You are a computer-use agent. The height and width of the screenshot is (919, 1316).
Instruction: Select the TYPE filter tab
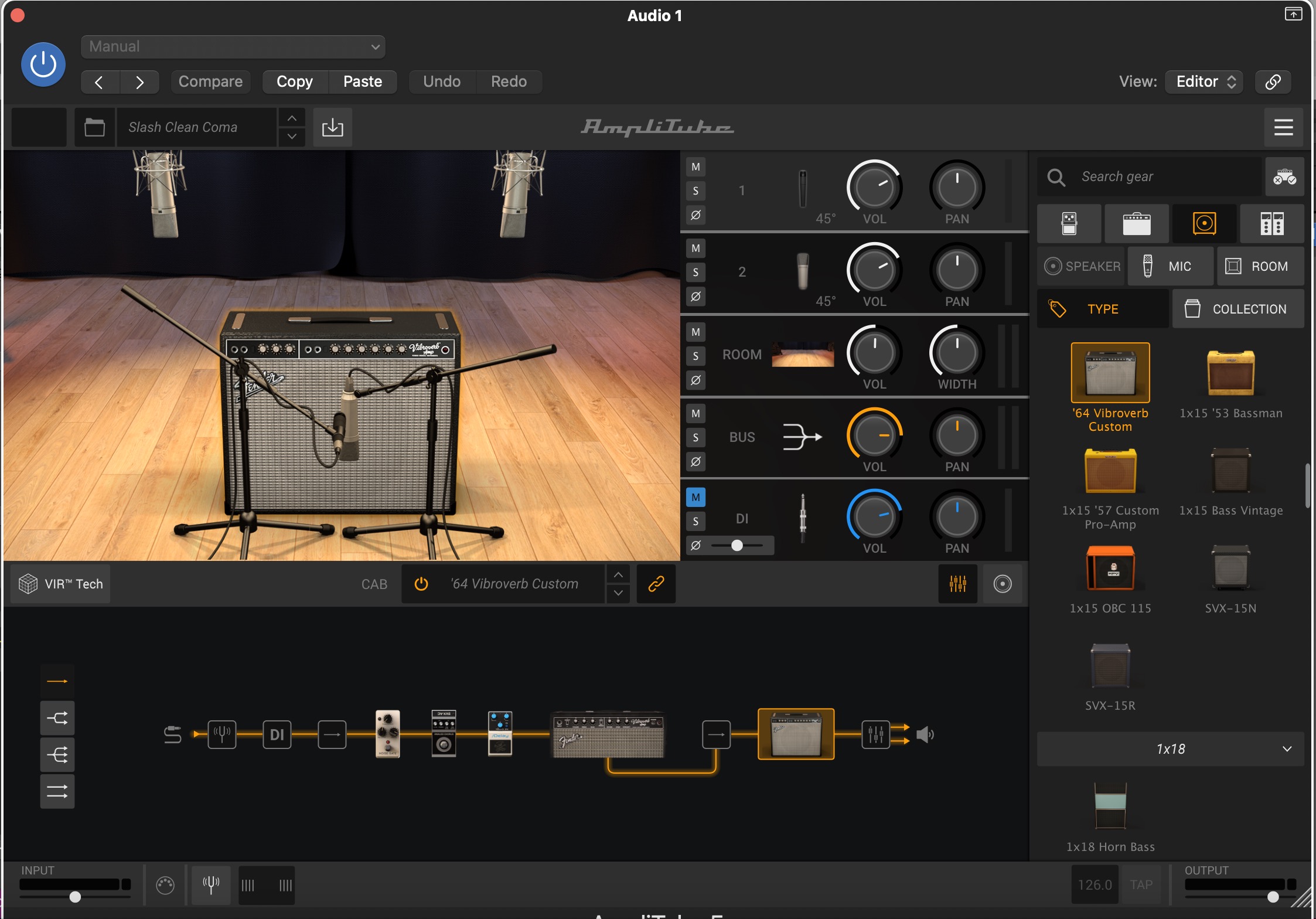point(1103,309)
